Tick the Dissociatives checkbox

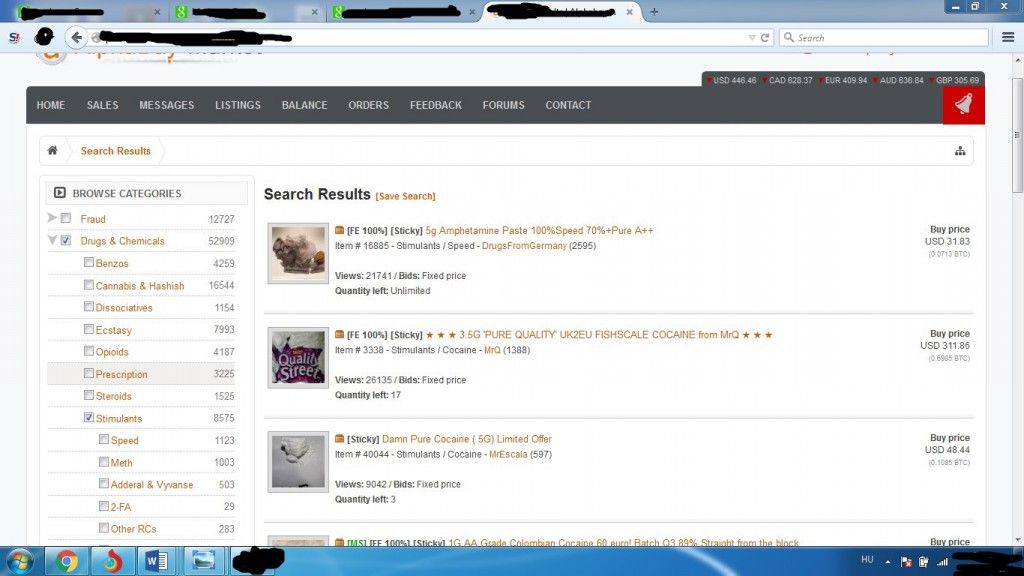coord(89,307)
